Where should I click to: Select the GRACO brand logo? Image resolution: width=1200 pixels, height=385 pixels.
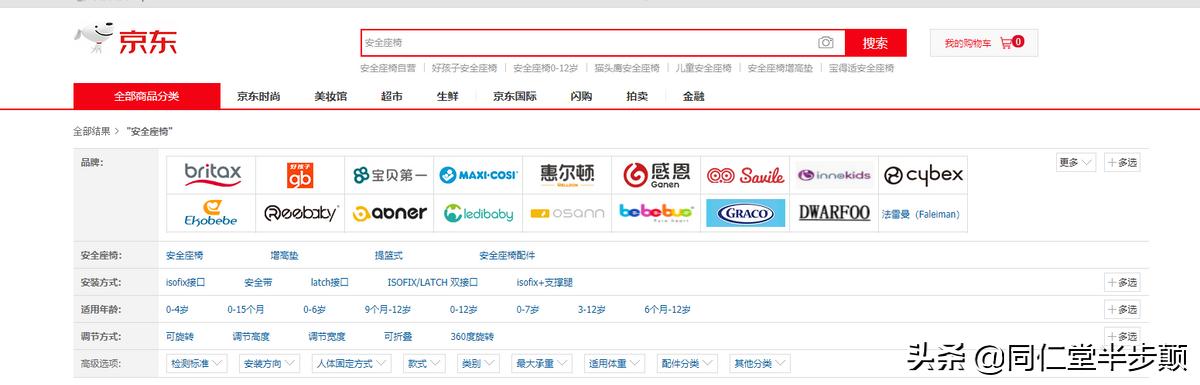[745, 213]
